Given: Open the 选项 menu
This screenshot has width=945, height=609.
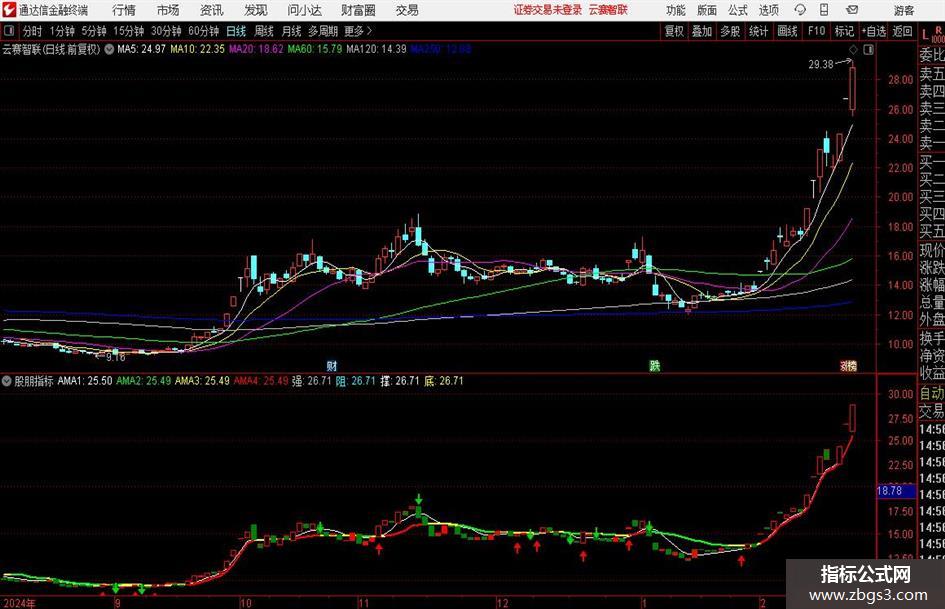Looking at the screenshot, I should (x=768, y=10).
